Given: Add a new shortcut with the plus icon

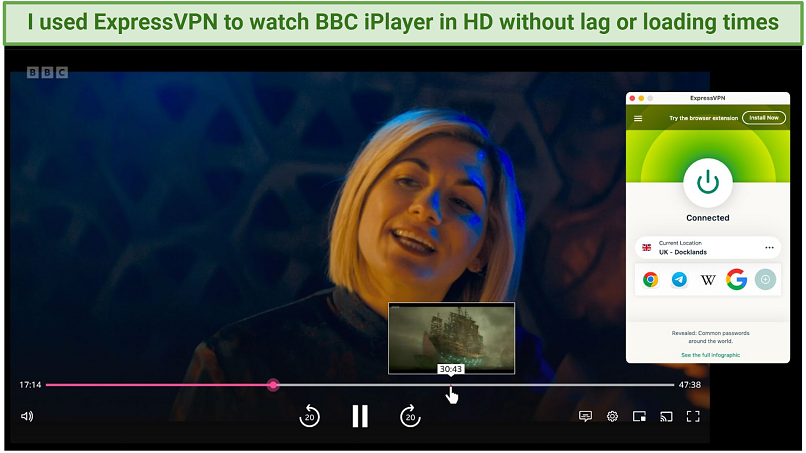Looking at the screenshot, I should point(765,279).
